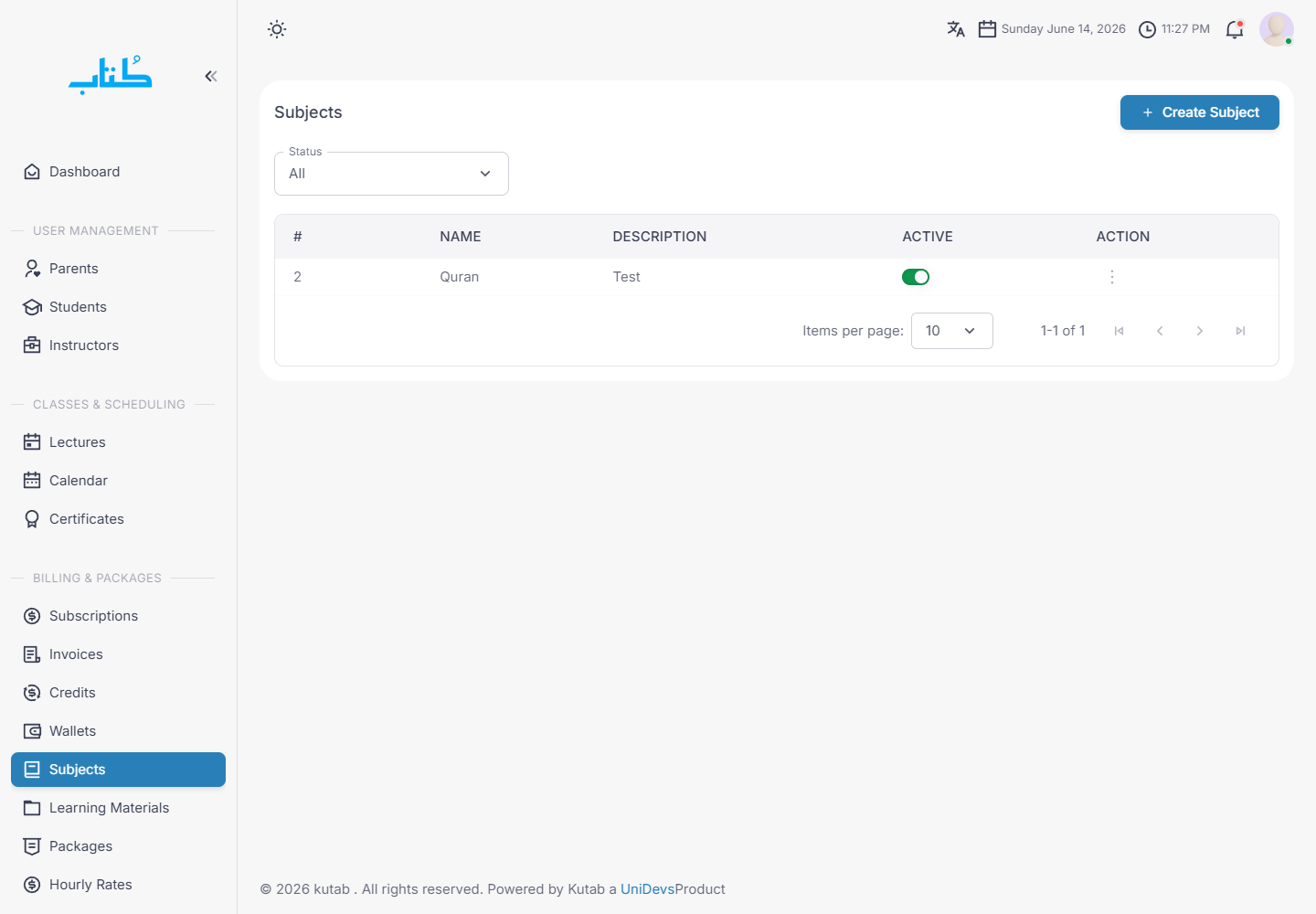Image resolution: width=1316 pixels, height=914 pixels.
Task: Open the Status filter dropdown
Action: tap(391, 174)
